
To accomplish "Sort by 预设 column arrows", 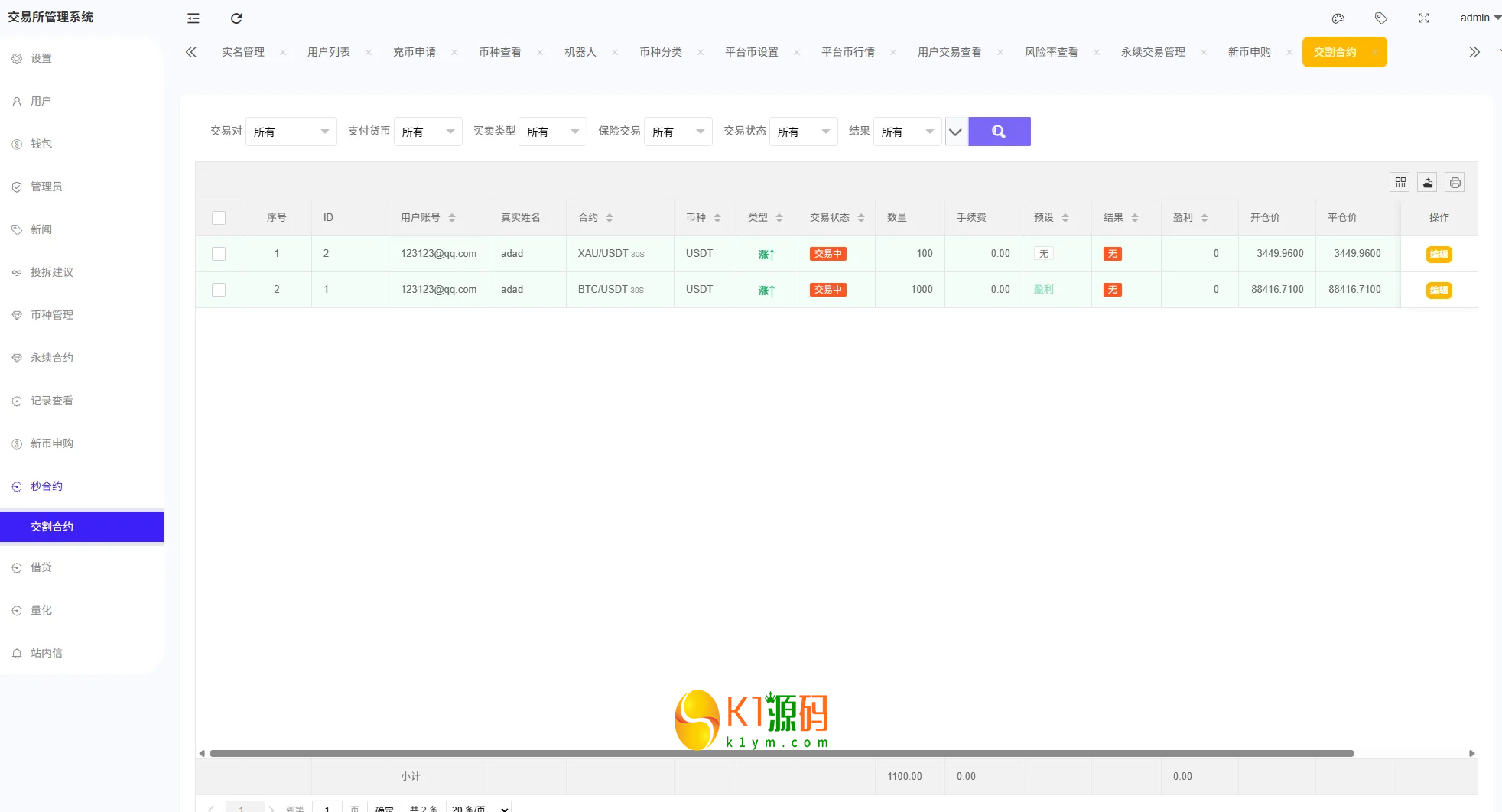I will coord(1065,218).
